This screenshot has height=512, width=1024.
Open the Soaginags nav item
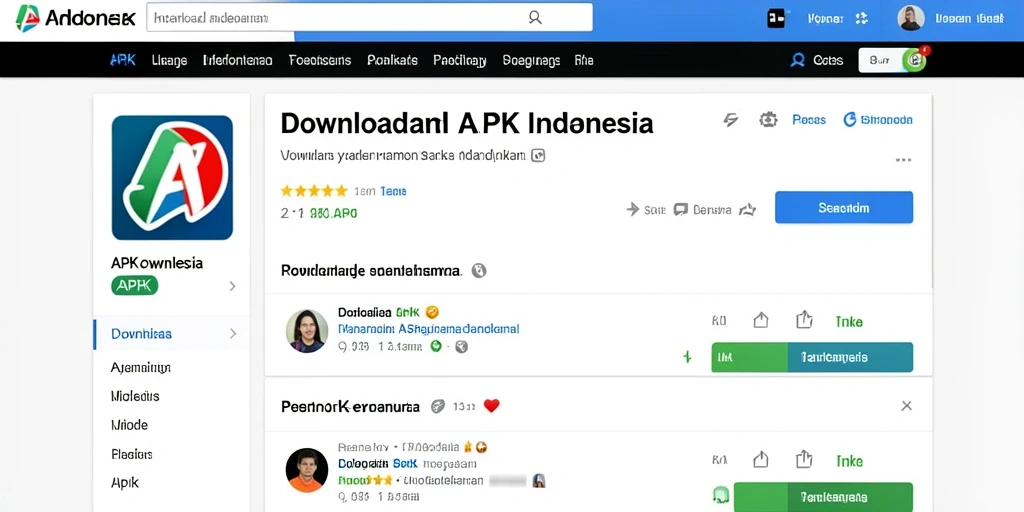pyautogui.click(x=532, y=60)
